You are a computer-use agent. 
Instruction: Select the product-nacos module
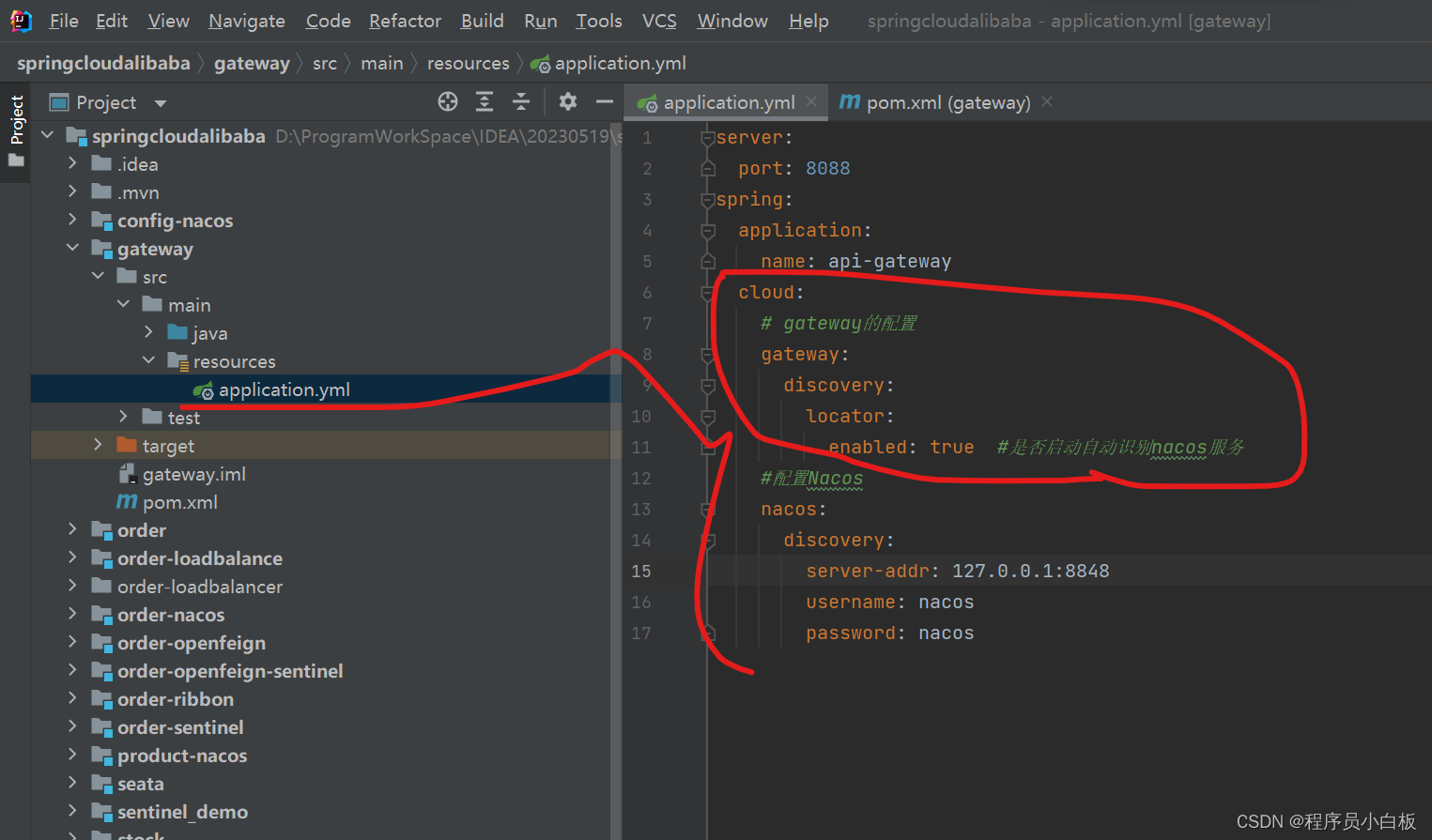182,756
